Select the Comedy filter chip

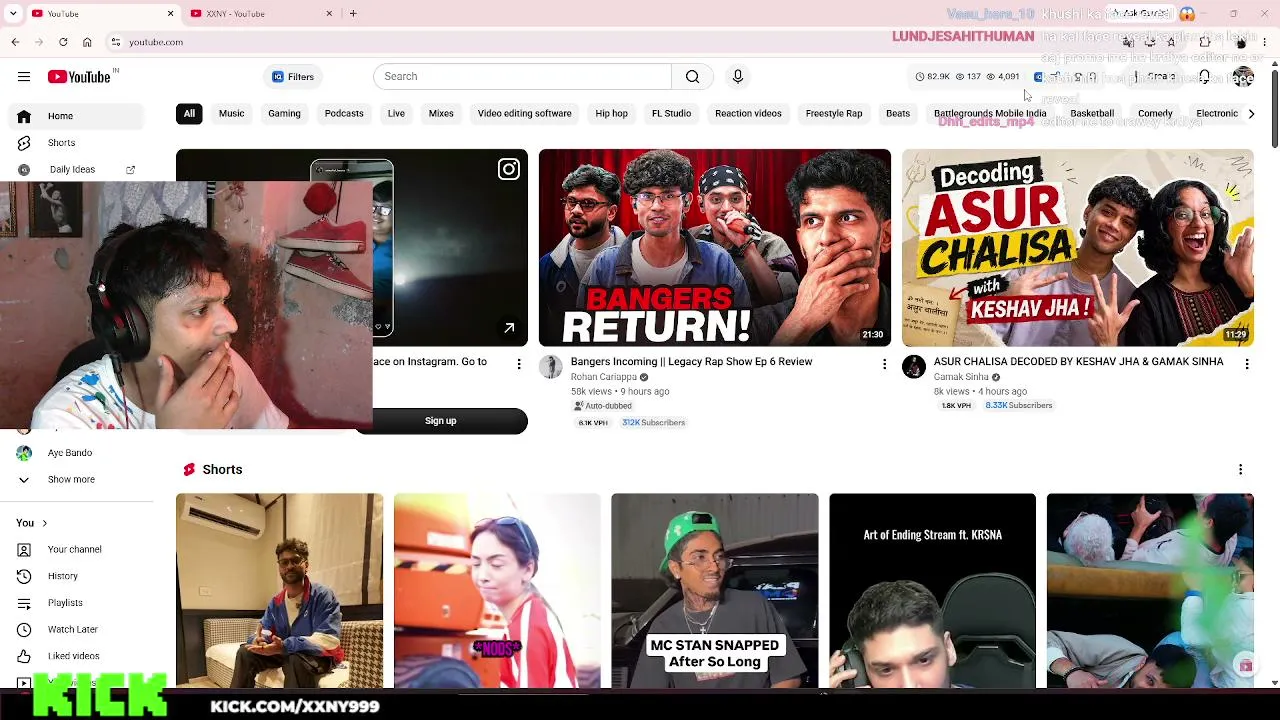pos(1155,114)
